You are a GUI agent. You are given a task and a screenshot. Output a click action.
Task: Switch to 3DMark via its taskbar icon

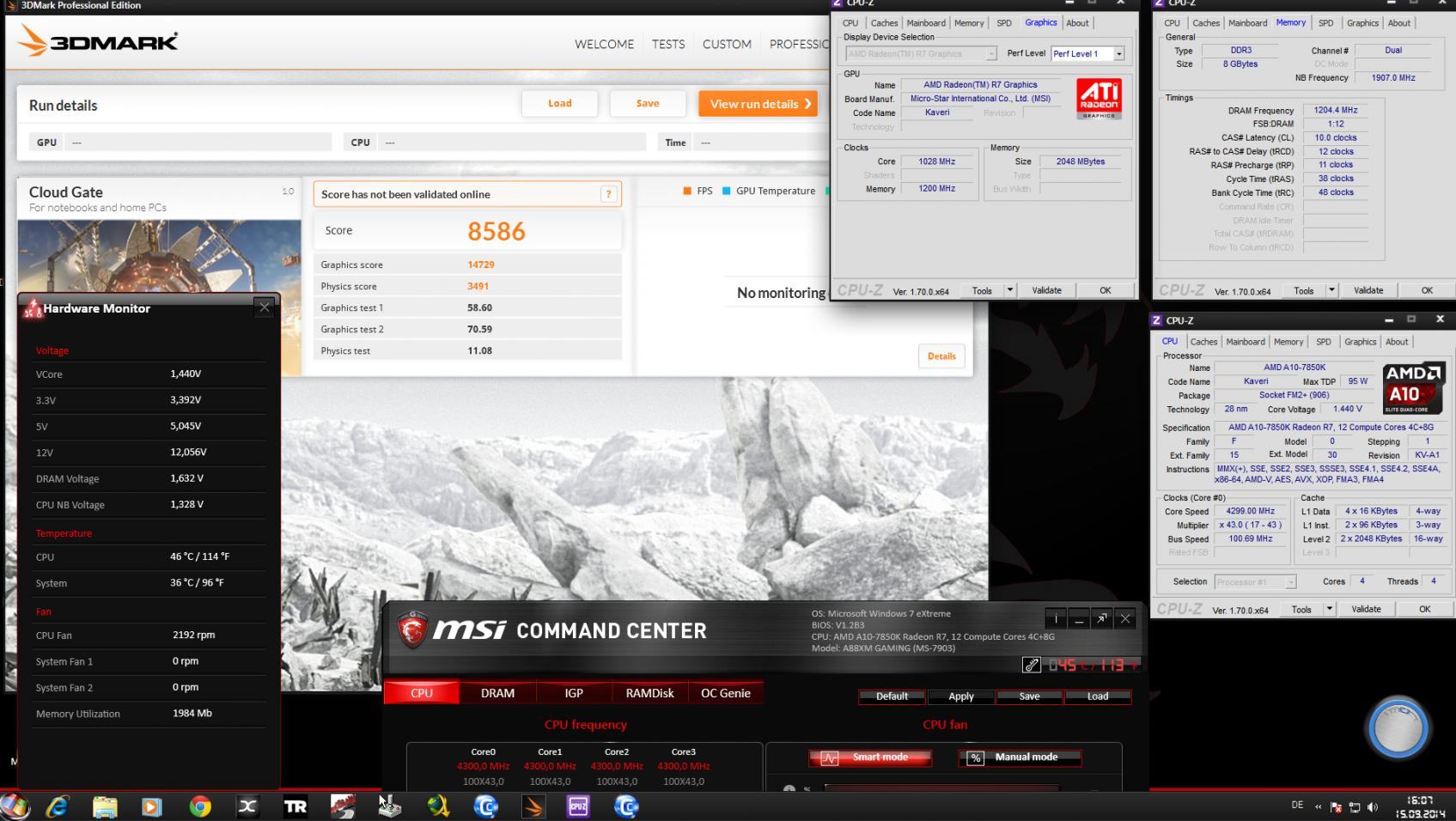coord(533,806)
